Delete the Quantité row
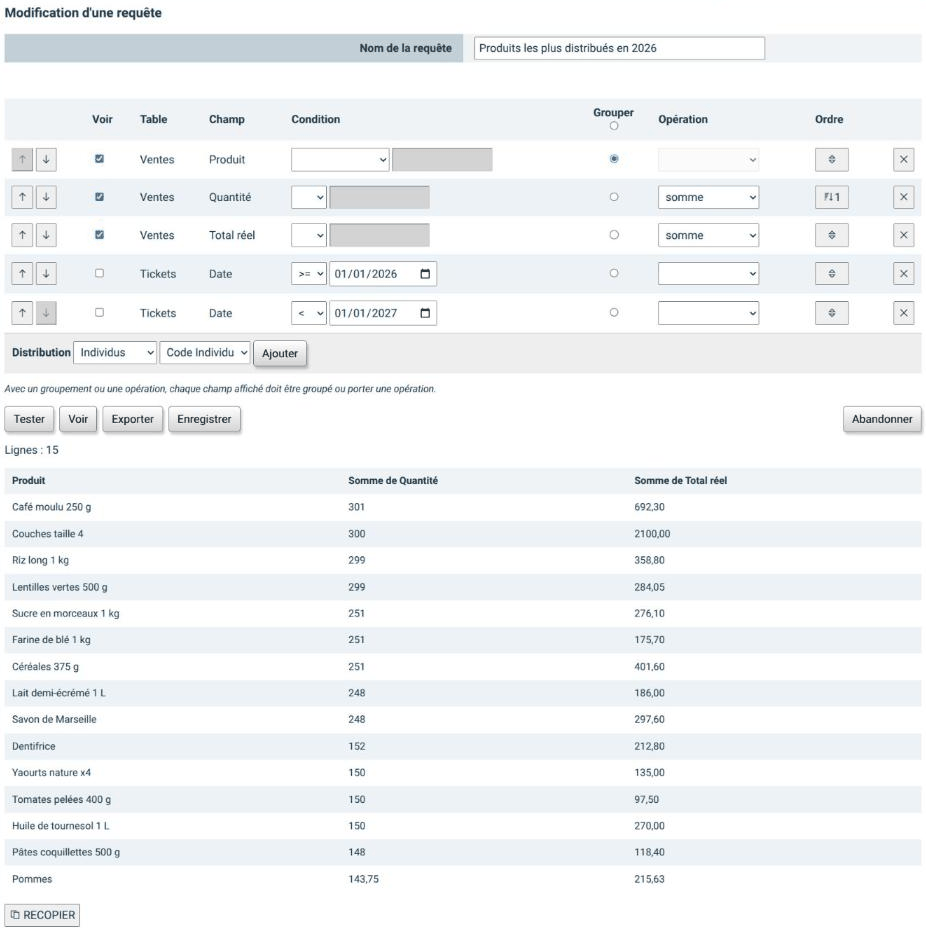The image size is (926, 930). click(903, 198)
